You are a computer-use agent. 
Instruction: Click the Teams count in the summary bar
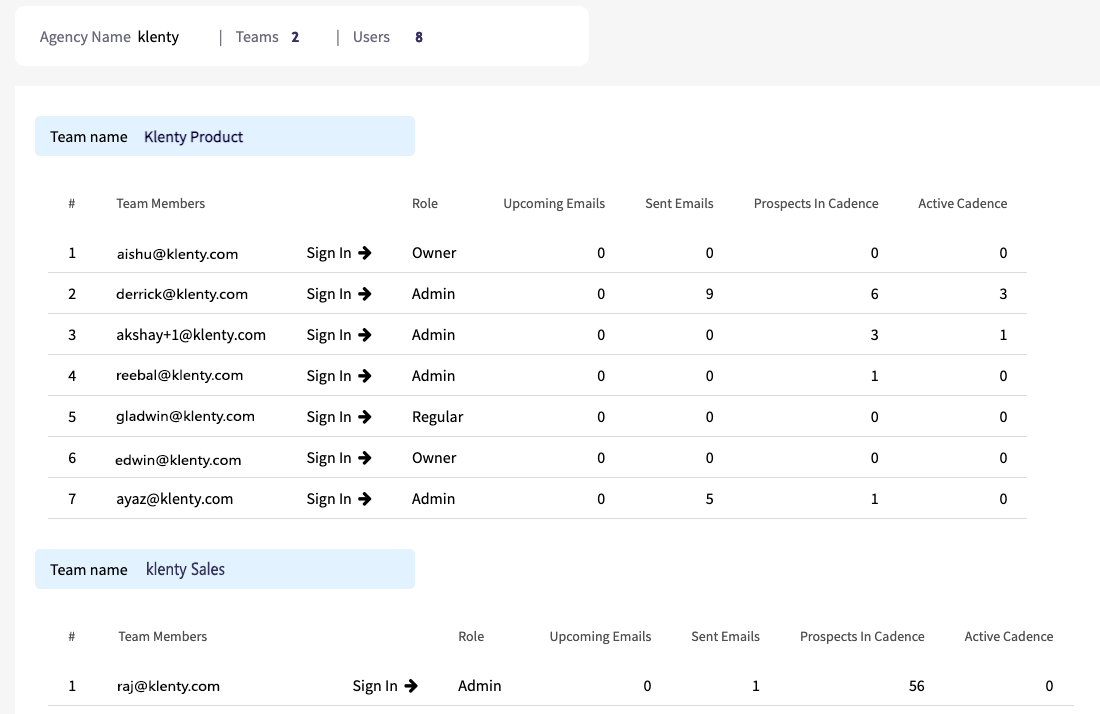click(x=295, y=37)
